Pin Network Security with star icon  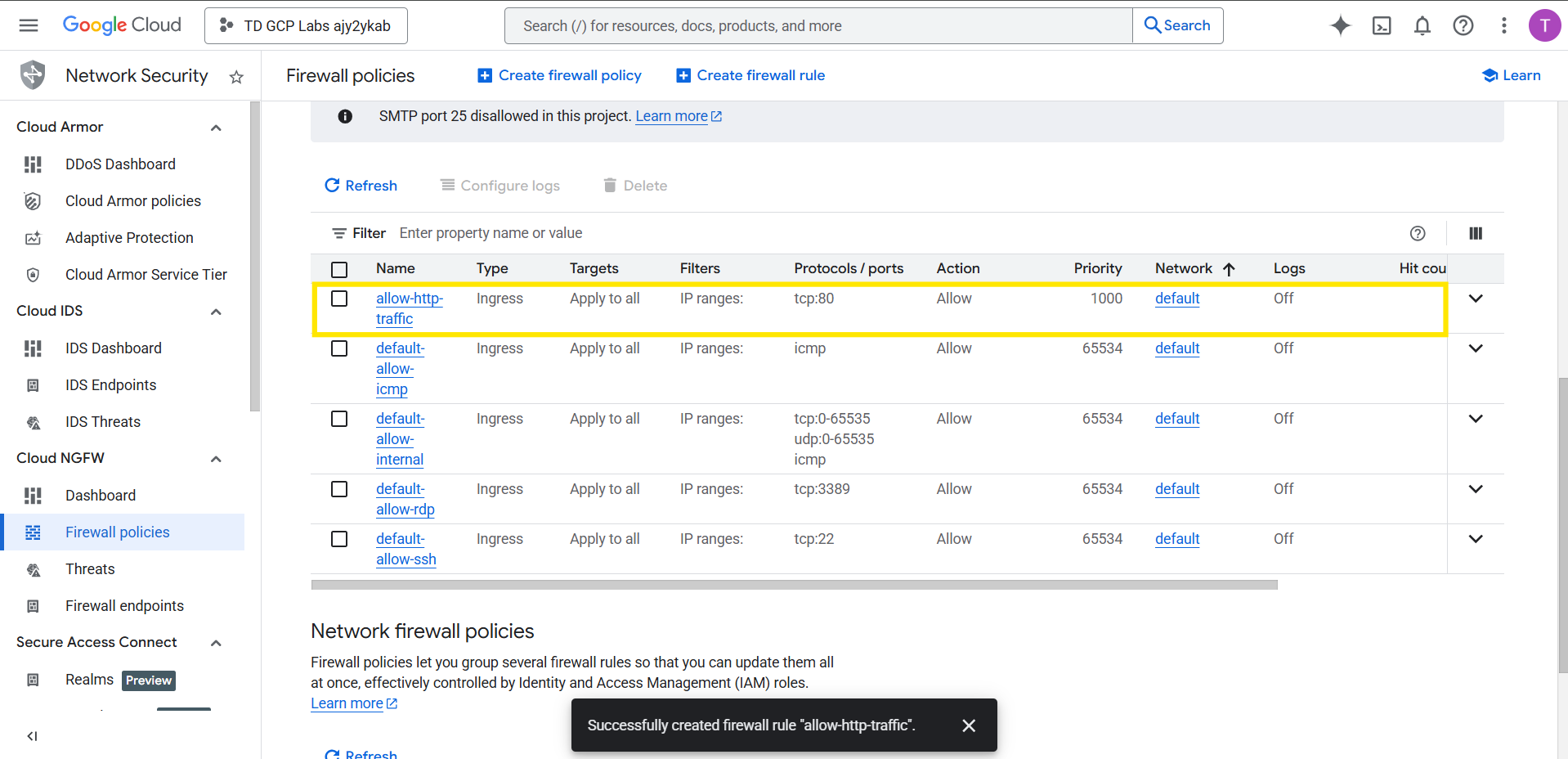coord(236,77)
